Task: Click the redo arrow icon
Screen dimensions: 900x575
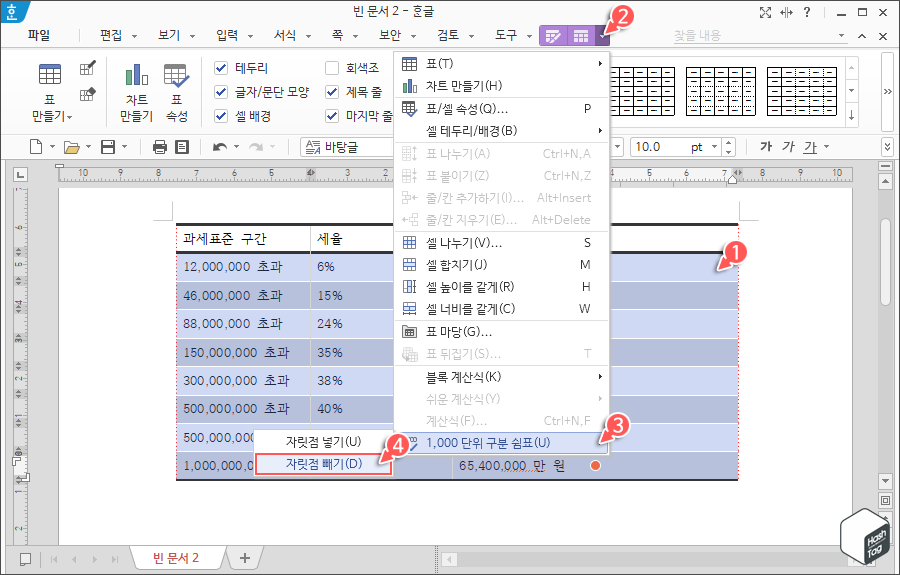Action: (x=255, y=147)
